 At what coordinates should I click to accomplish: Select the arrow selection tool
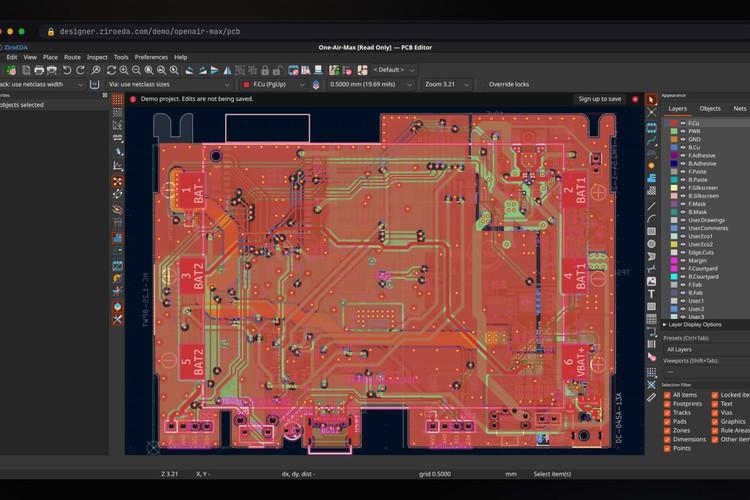tap(651, 100)
